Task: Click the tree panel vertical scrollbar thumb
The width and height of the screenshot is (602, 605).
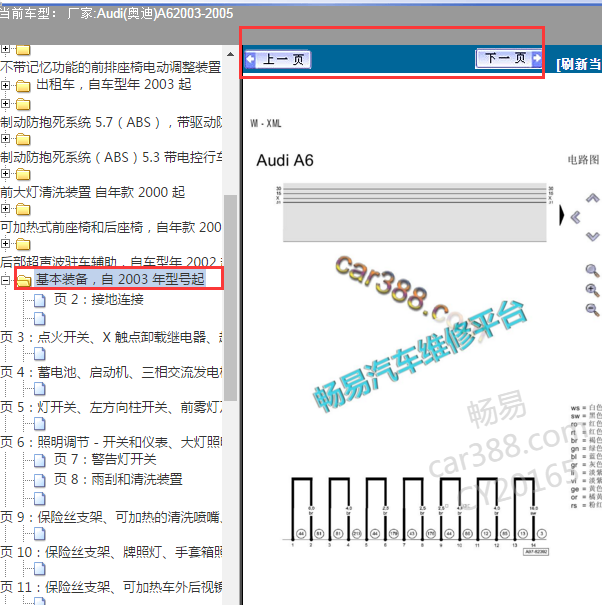Action: click(230, 298)
